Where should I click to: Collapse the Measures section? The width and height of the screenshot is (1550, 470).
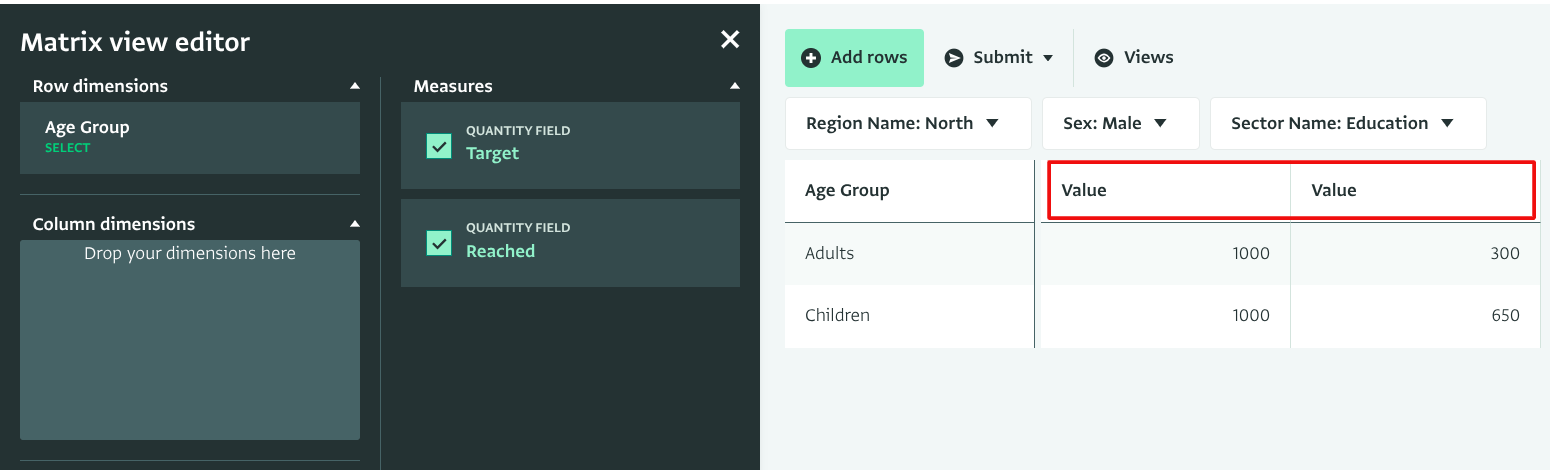(735, 87)
